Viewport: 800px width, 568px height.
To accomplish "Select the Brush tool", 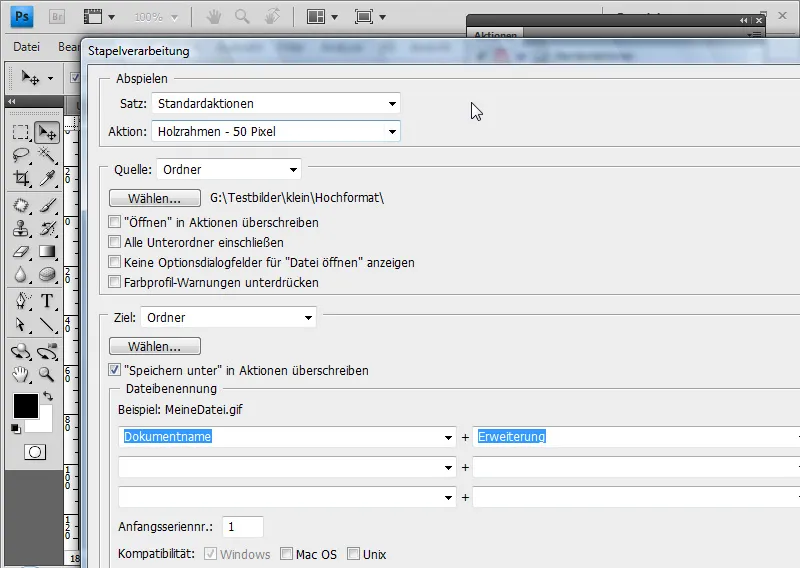I will 47,206.
